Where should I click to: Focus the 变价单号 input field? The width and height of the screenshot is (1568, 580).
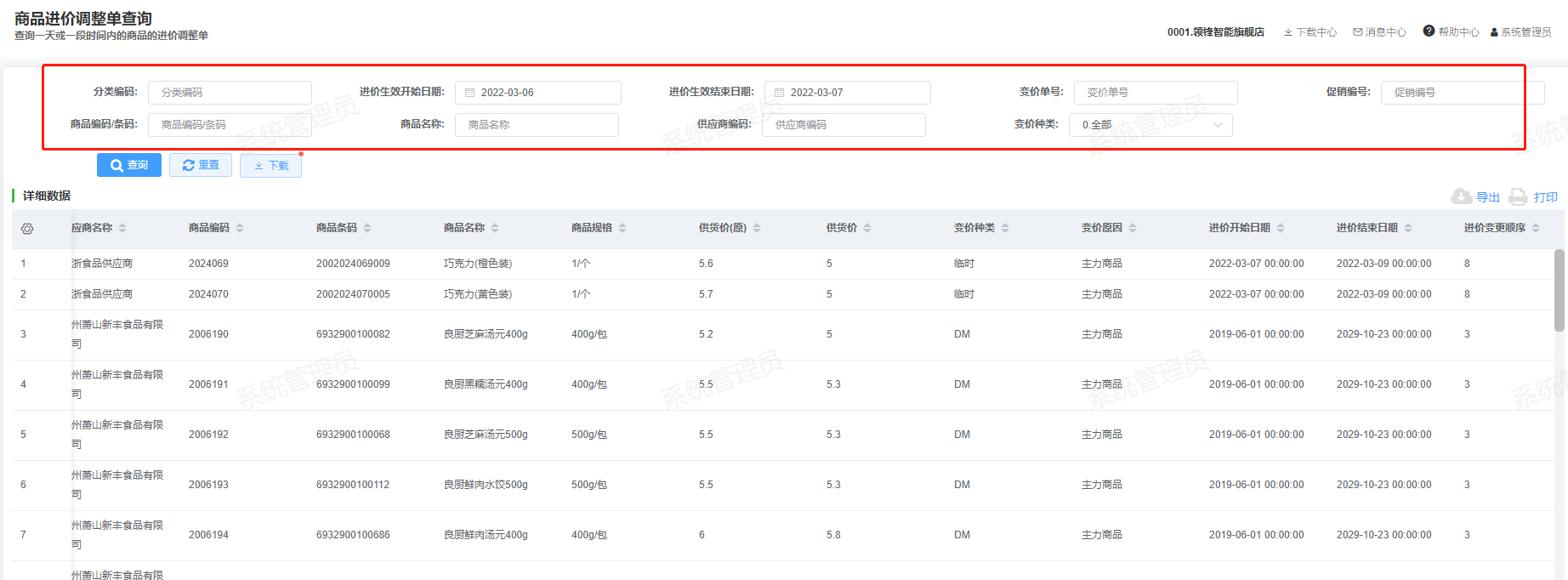pyautogui.click(x=1156, y=93)
